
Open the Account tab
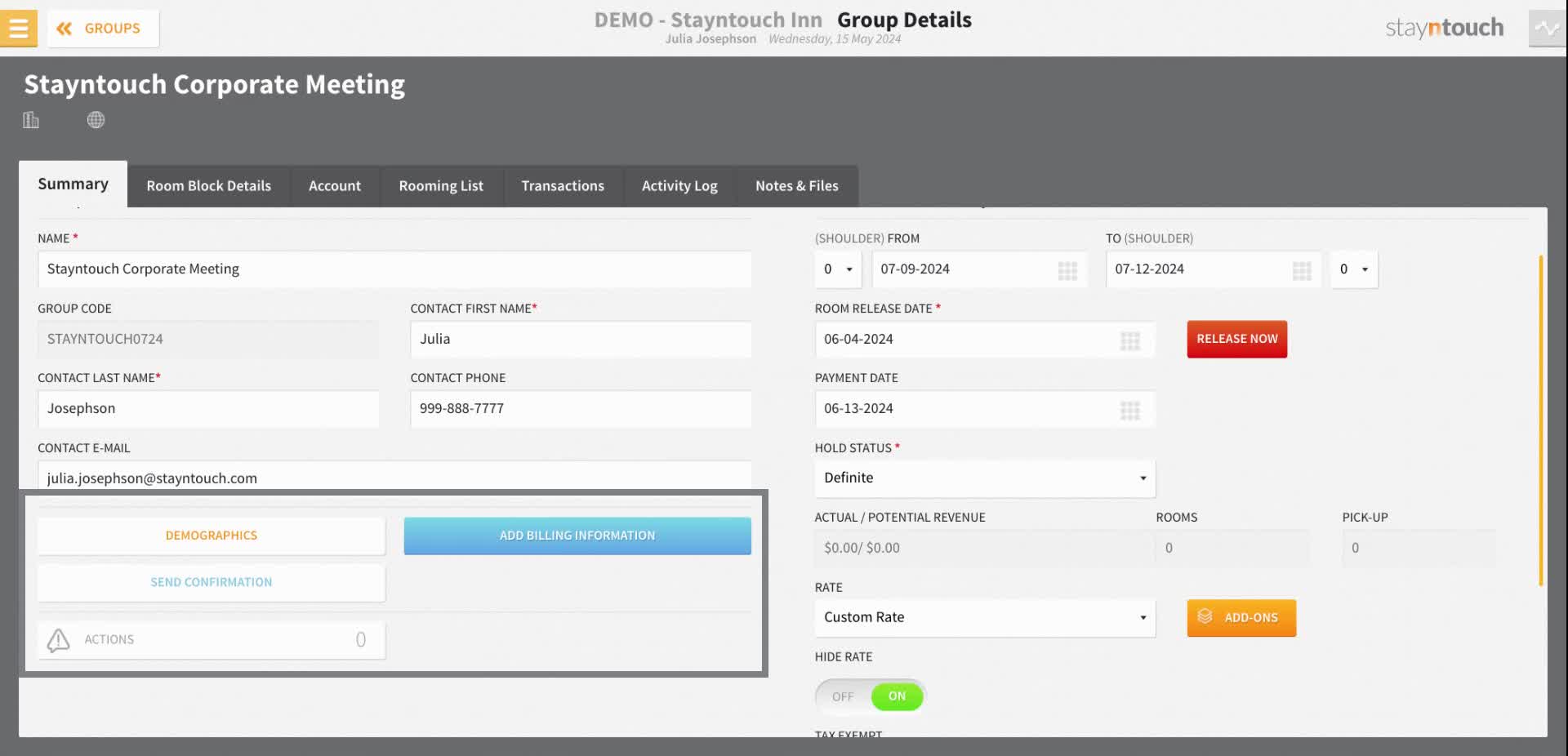pos(335,186)
